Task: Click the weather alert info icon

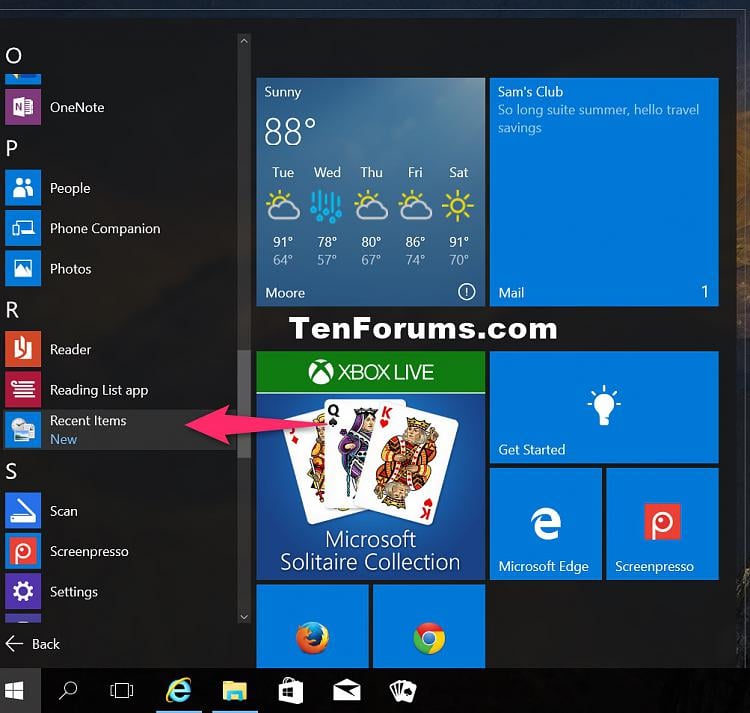Action: (x=466, y=291)
